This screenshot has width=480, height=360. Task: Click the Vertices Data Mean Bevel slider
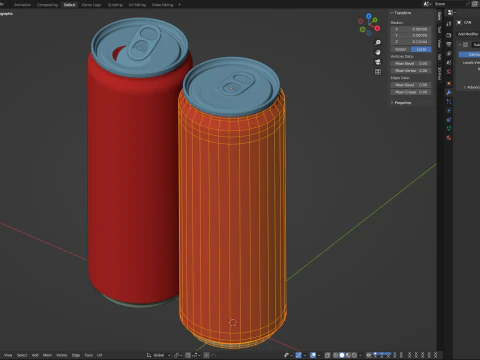point(411,63)
